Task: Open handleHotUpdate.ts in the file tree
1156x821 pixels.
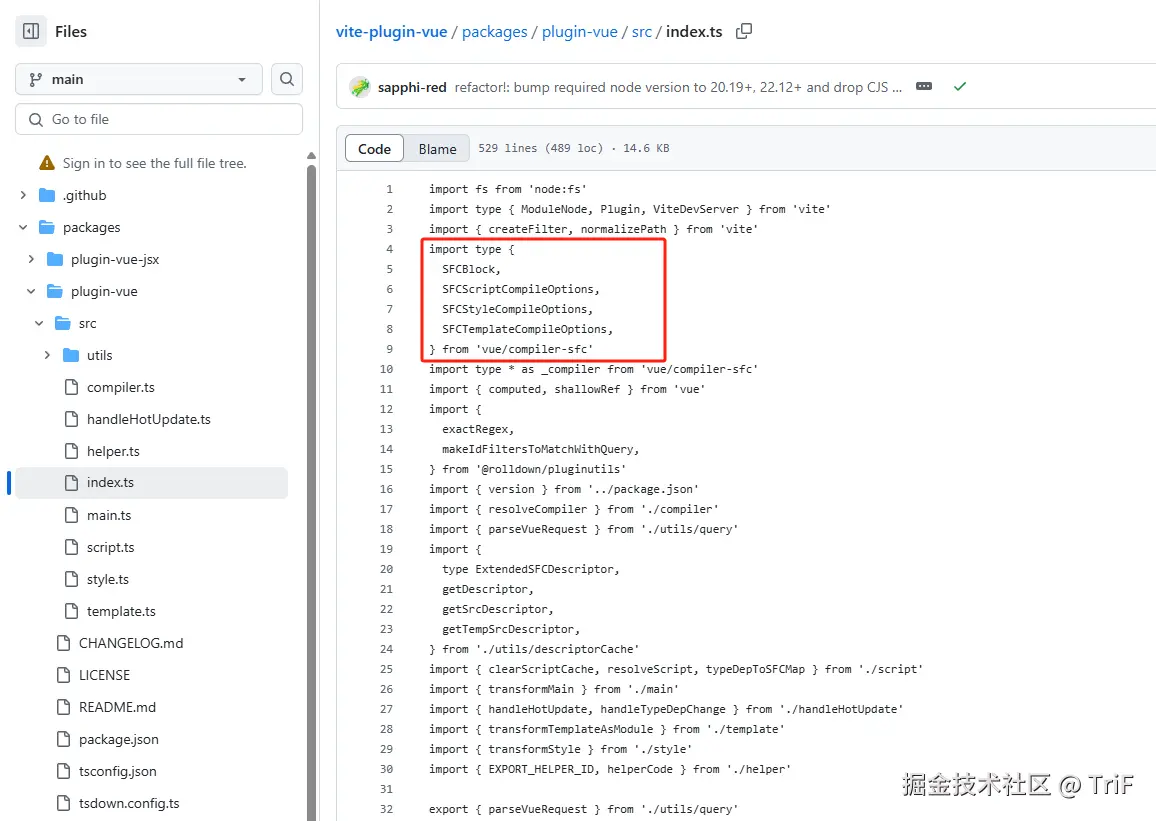Action: pyautogui.click(x=148, y=419)
